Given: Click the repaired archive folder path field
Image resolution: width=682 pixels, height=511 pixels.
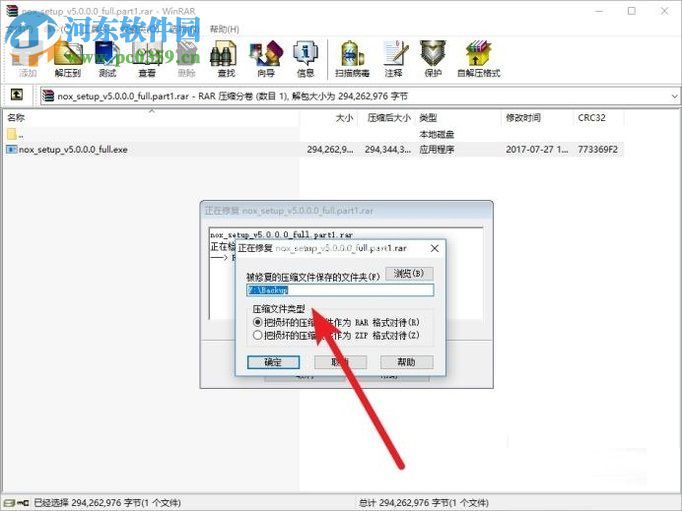Looking at the screenshot, I should pos(340,290).
